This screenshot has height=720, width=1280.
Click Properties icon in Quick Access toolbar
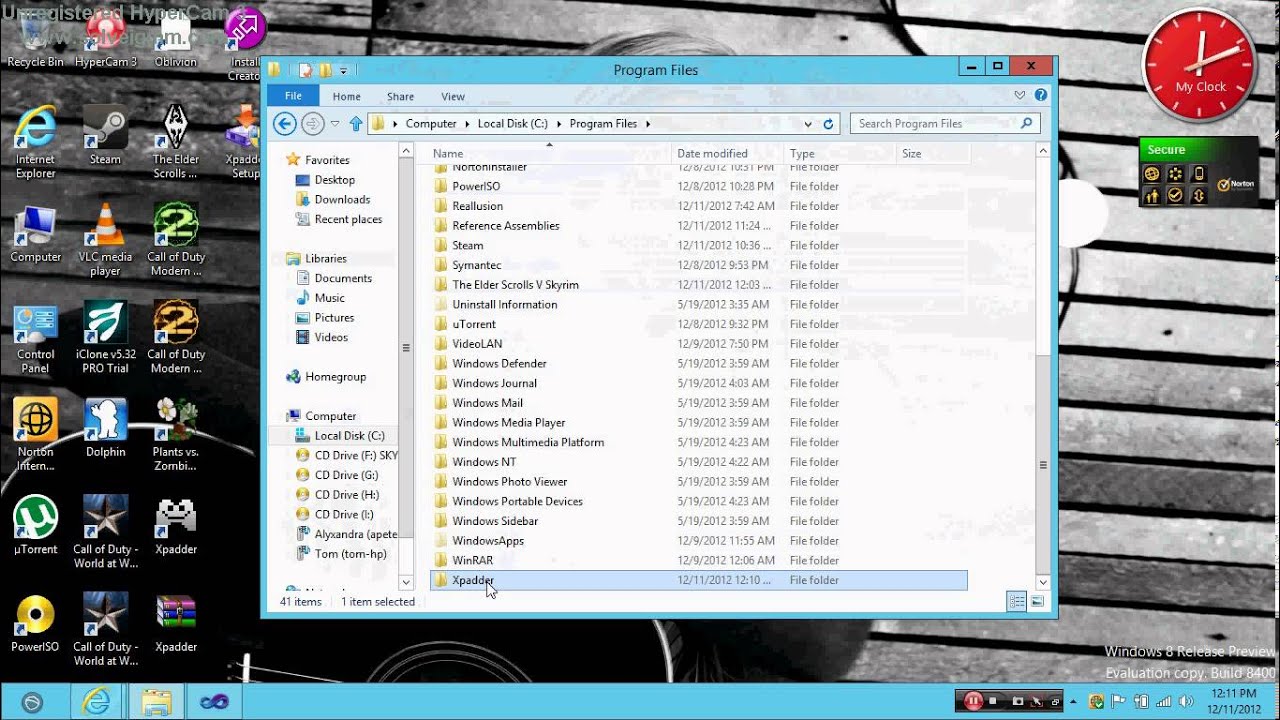[306, 70]
